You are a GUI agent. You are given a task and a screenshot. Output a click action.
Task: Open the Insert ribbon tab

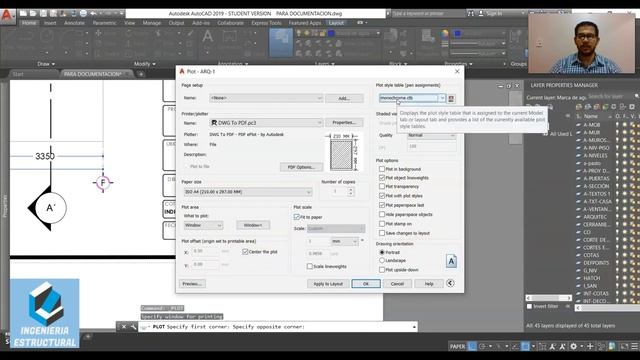click(x=50, y=23)
